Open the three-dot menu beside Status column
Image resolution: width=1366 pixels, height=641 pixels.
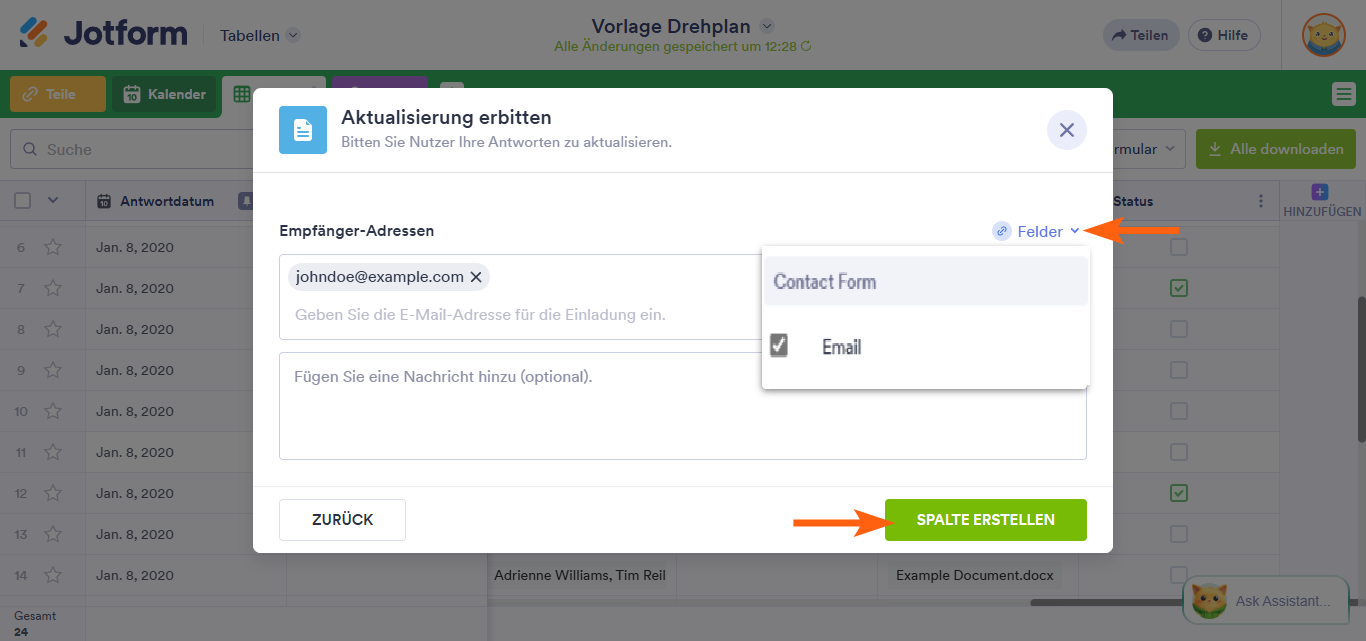click(1260, 201)
